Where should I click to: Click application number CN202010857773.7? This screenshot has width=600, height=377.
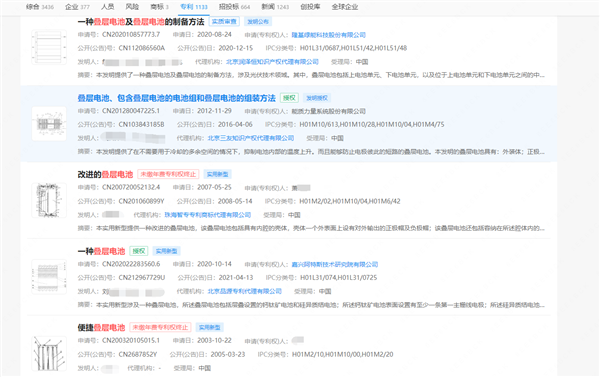pyautogui.click(x=131, y=34)
